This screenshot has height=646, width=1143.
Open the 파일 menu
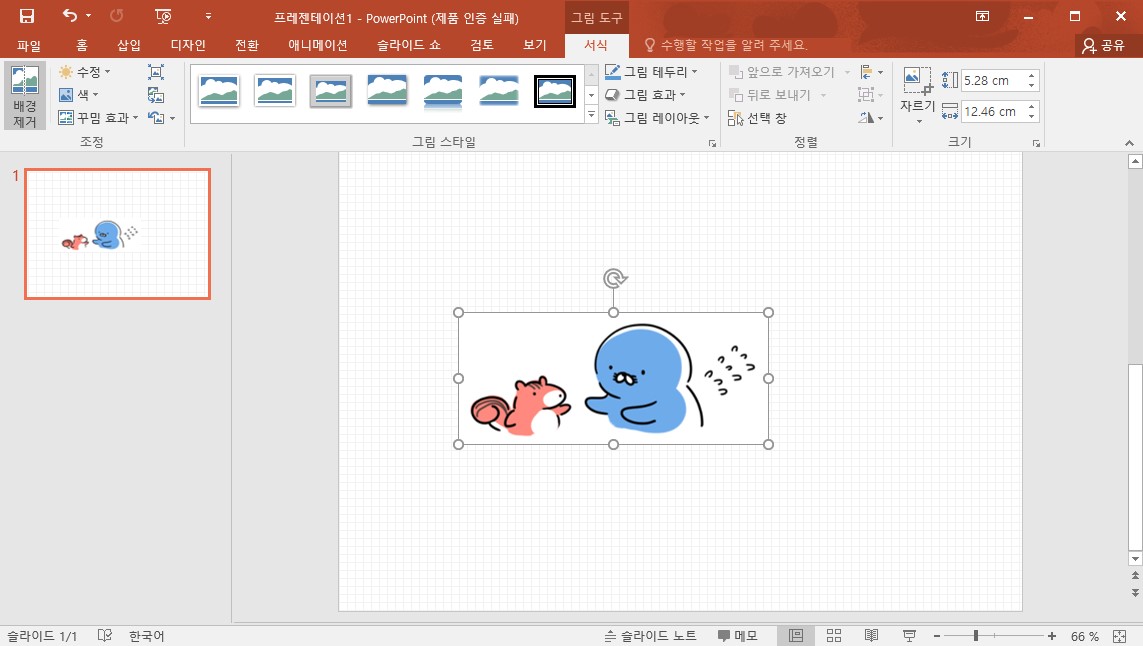pos(28,45)
